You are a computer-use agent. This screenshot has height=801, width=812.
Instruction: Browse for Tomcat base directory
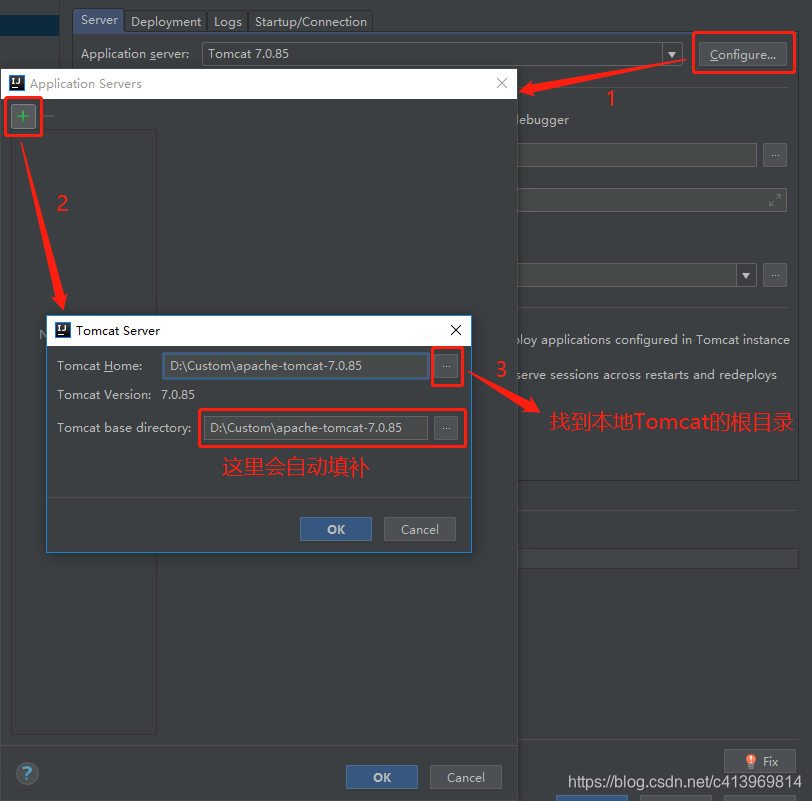point(446,428)
